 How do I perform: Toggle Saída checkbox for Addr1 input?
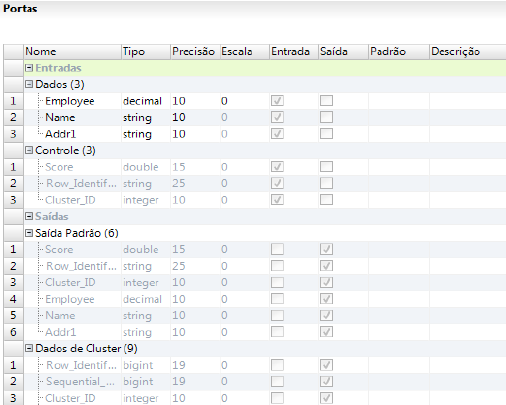coord(326,134)
